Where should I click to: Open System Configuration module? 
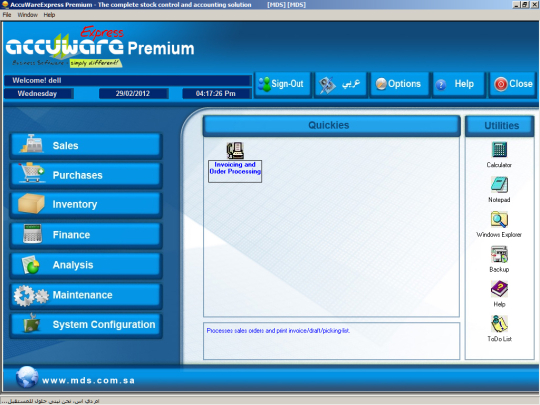pyautogui.click(x=86, y=325)
